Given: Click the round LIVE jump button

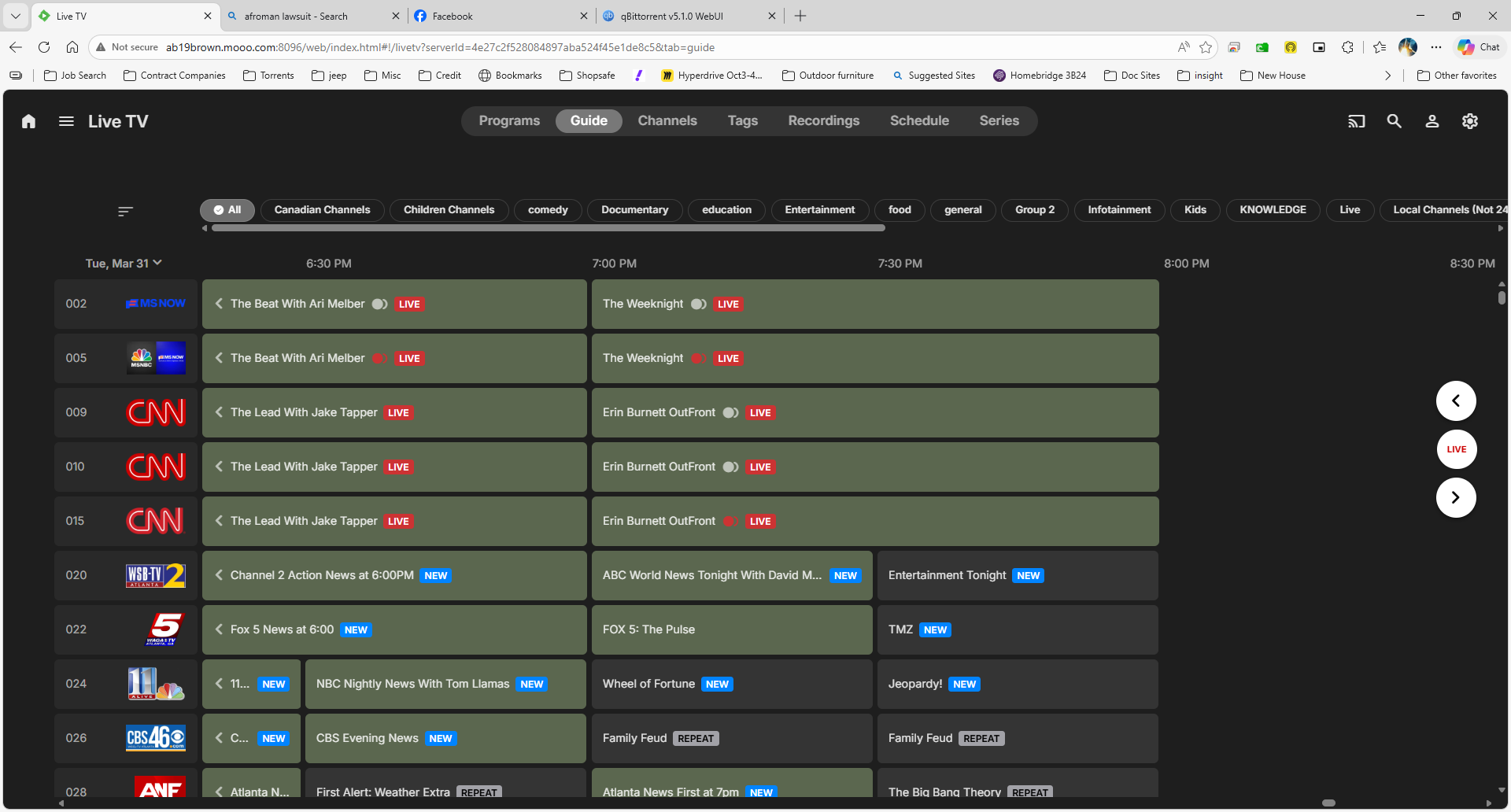Looking at the screenshot, I should (1455, 449).
